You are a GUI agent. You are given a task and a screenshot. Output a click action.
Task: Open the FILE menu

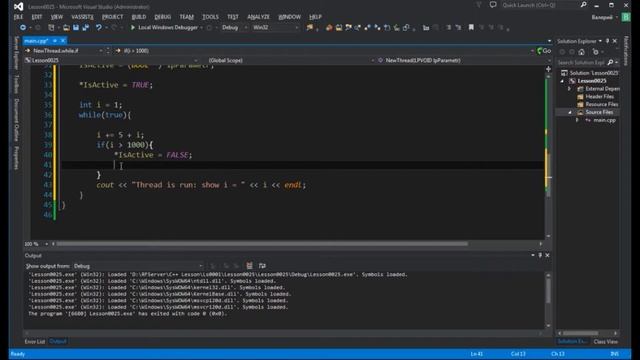coord(18,17)
